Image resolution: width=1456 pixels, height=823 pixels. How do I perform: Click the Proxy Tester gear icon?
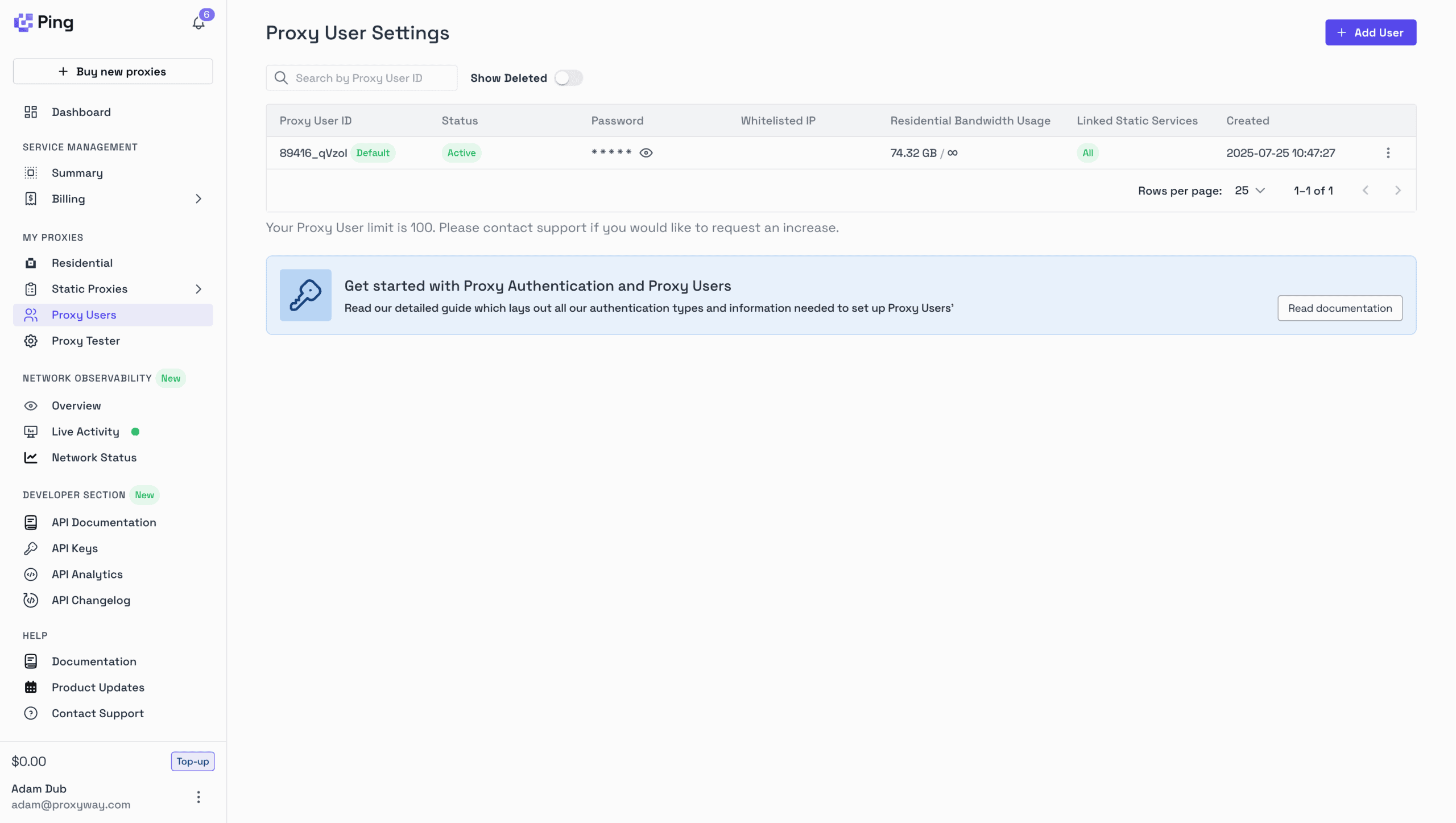tap(31, 341)
